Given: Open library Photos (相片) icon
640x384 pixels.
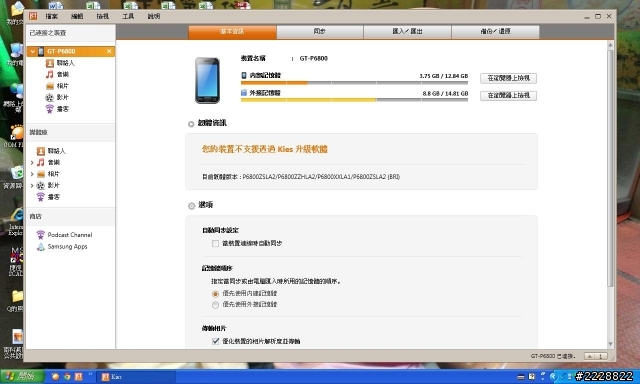Looking at the screenshot, I should [x=40, y=174].
